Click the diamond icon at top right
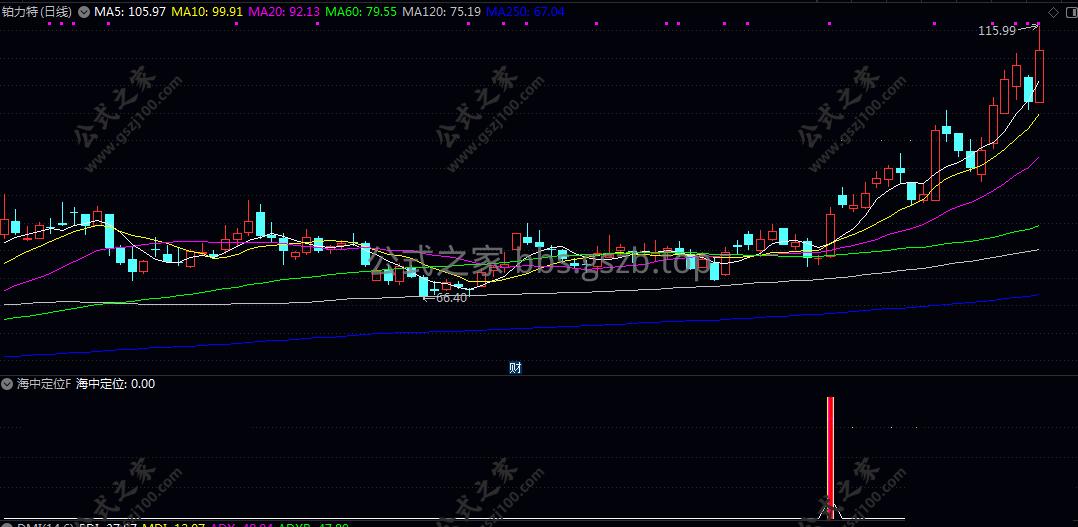 [x=1053, y=12]
